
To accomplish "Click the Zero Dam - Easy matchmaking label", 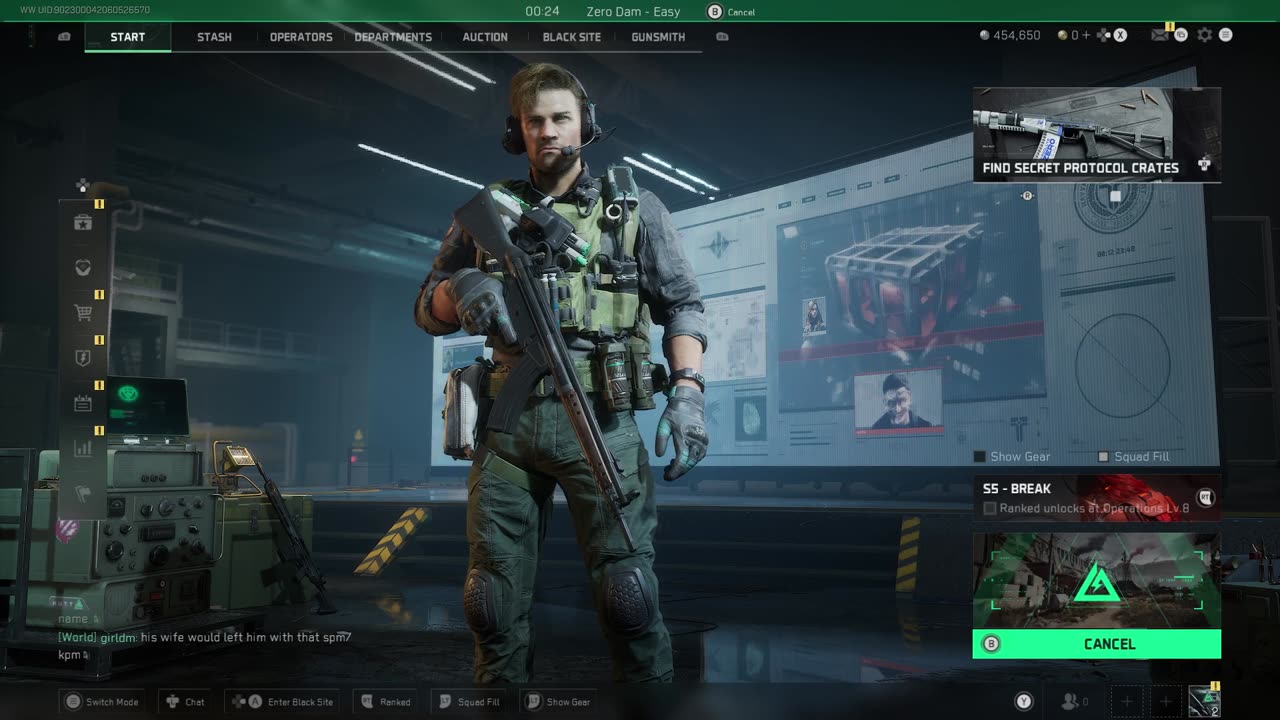I will (633, 12).
